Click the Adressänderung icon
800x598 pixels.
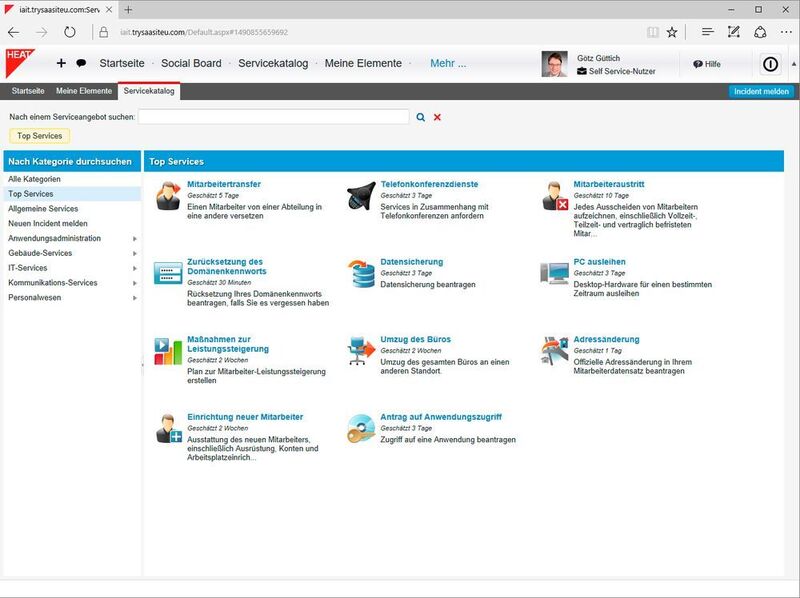coord(555,351)
